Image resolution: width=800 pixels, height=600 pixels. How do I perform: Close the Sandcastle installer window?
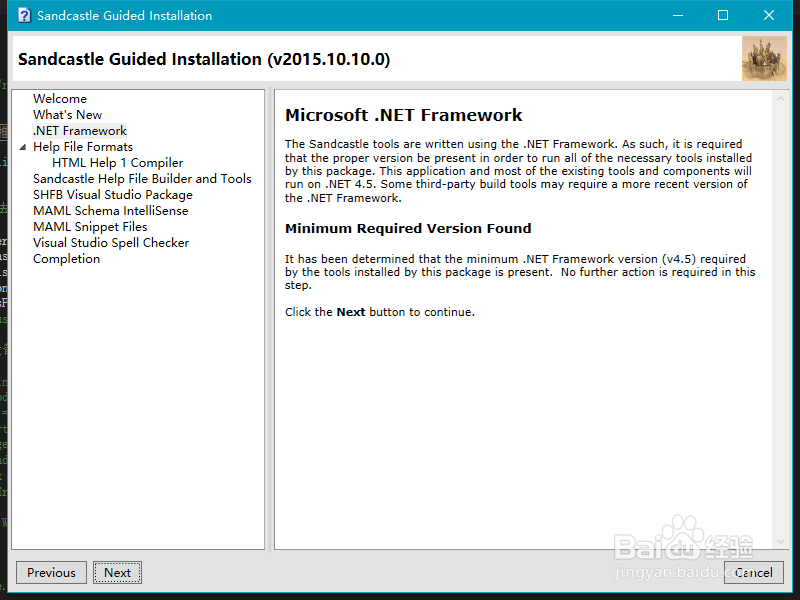click(x=769, y=15)
